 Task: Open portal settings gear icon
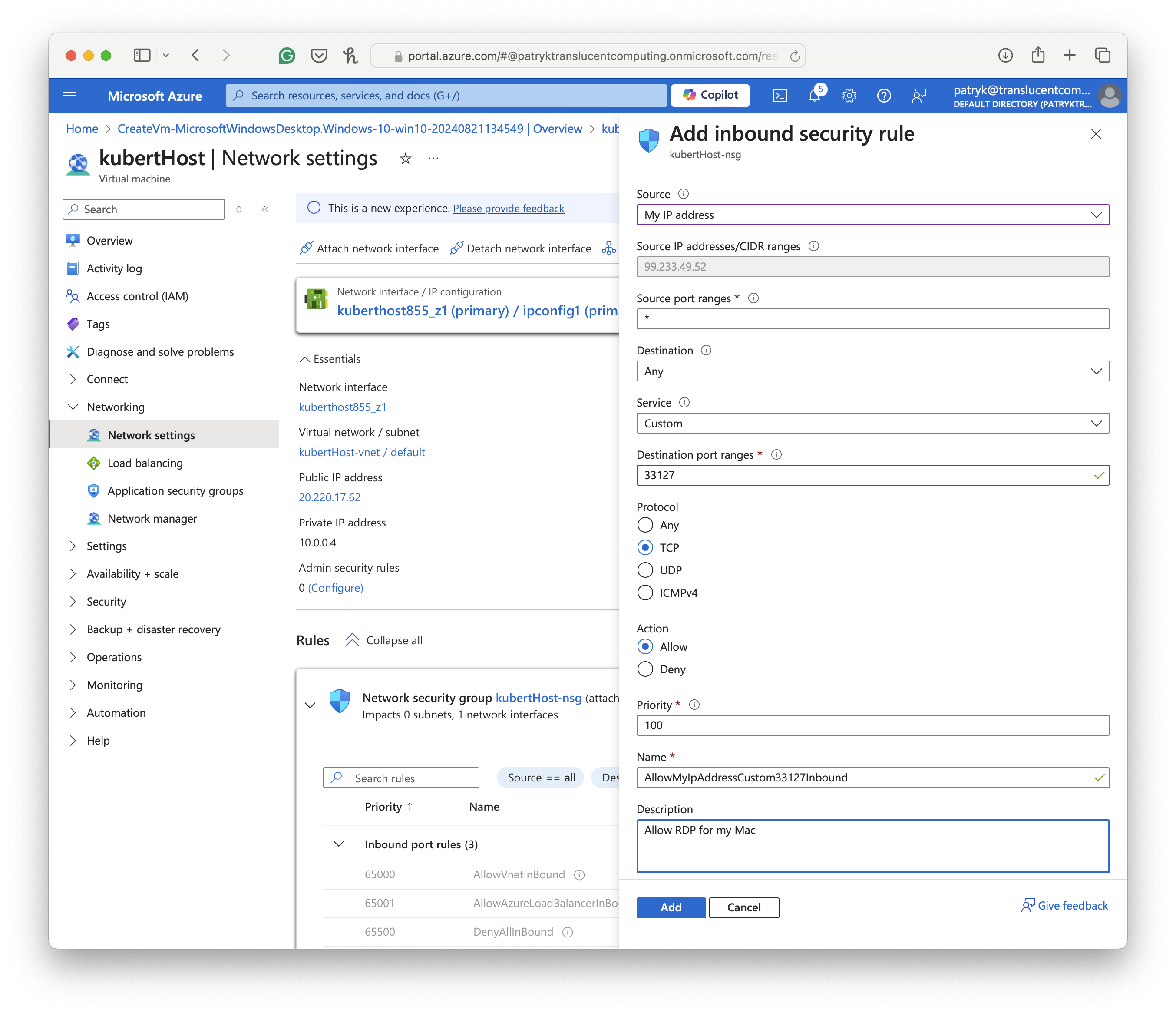[849, 96]
